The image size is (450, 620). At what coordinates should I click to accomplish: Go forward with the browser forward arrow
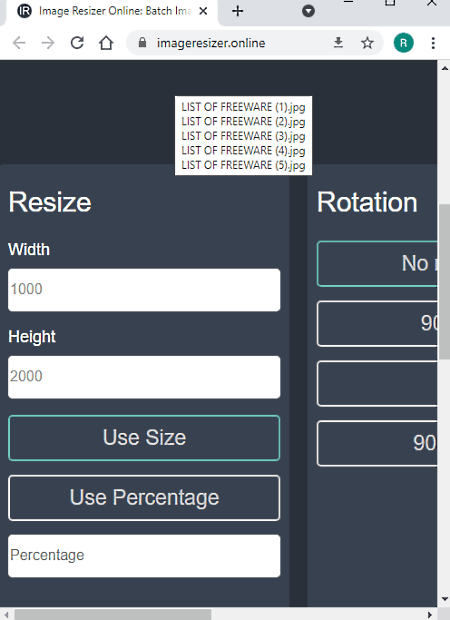coord(48,43)
